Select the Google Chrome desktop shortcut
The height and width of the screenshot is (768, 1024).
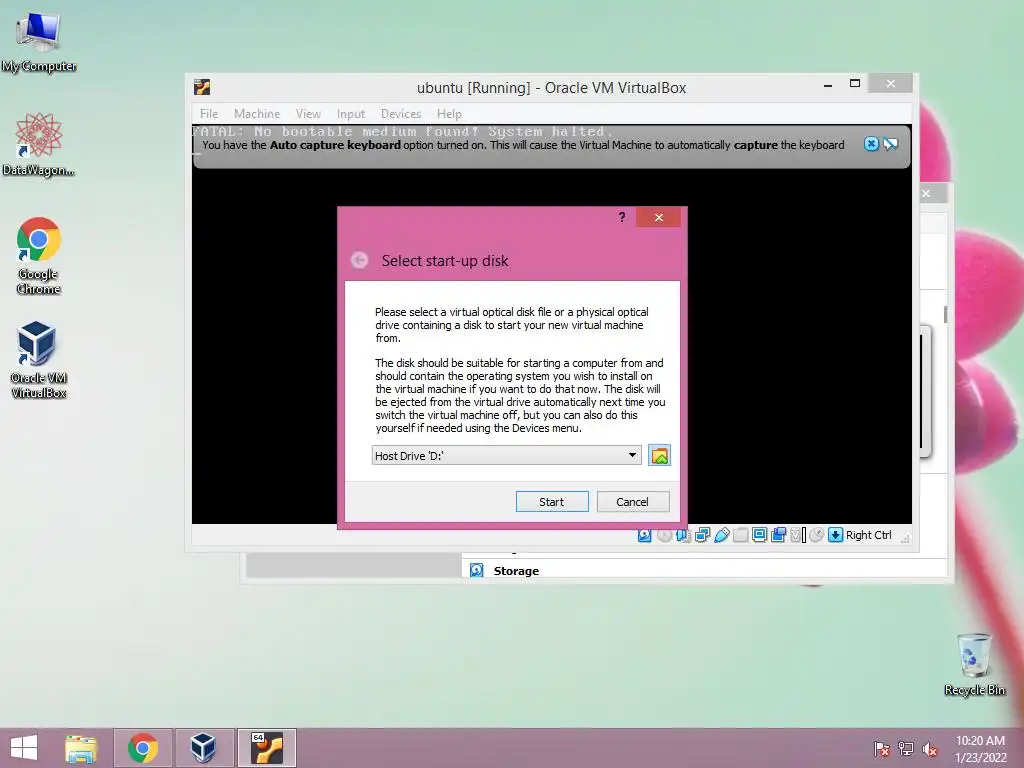point(39,255)
